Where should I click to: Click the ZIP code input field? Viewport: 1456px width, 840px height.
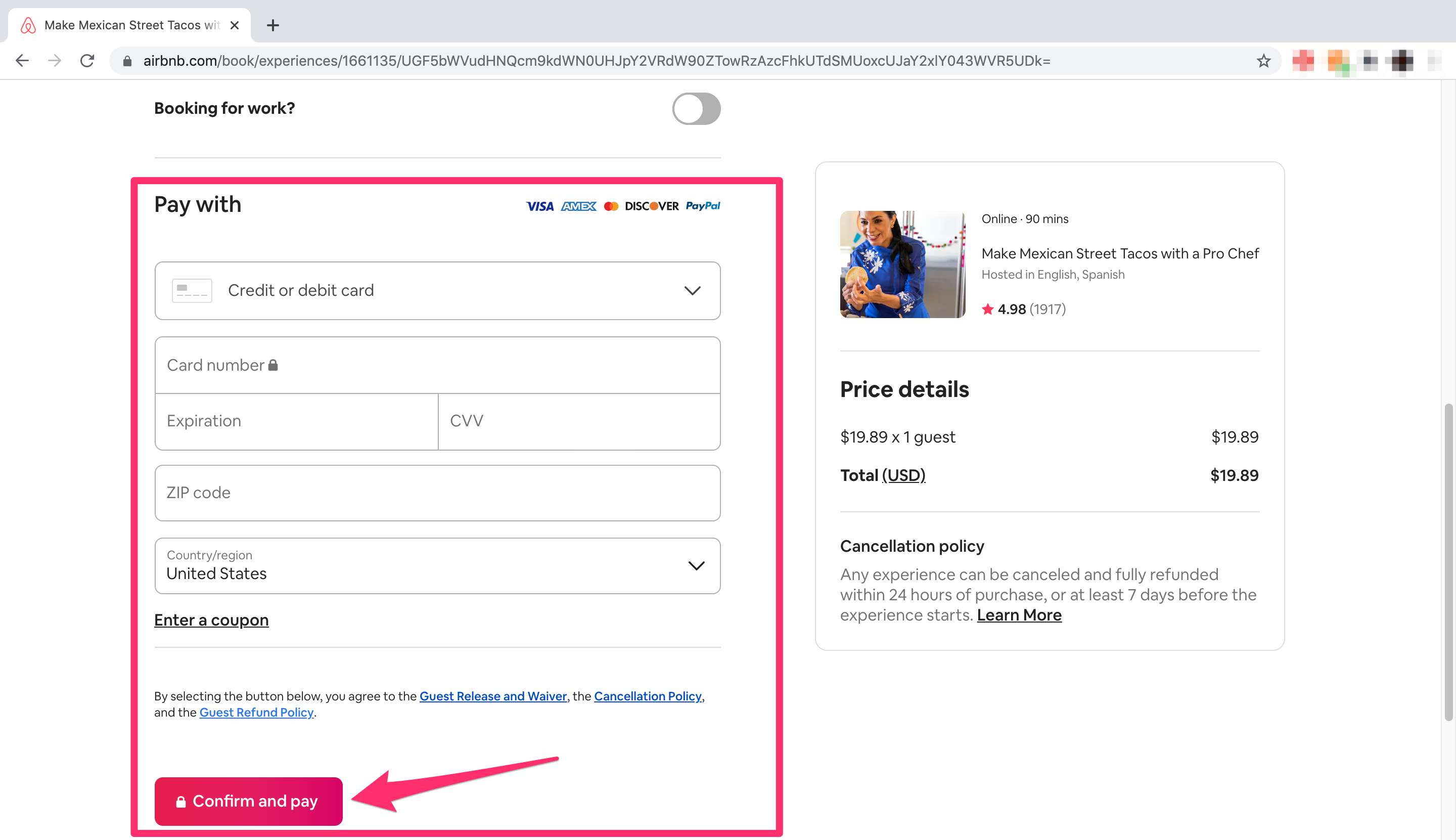point(437,492)
